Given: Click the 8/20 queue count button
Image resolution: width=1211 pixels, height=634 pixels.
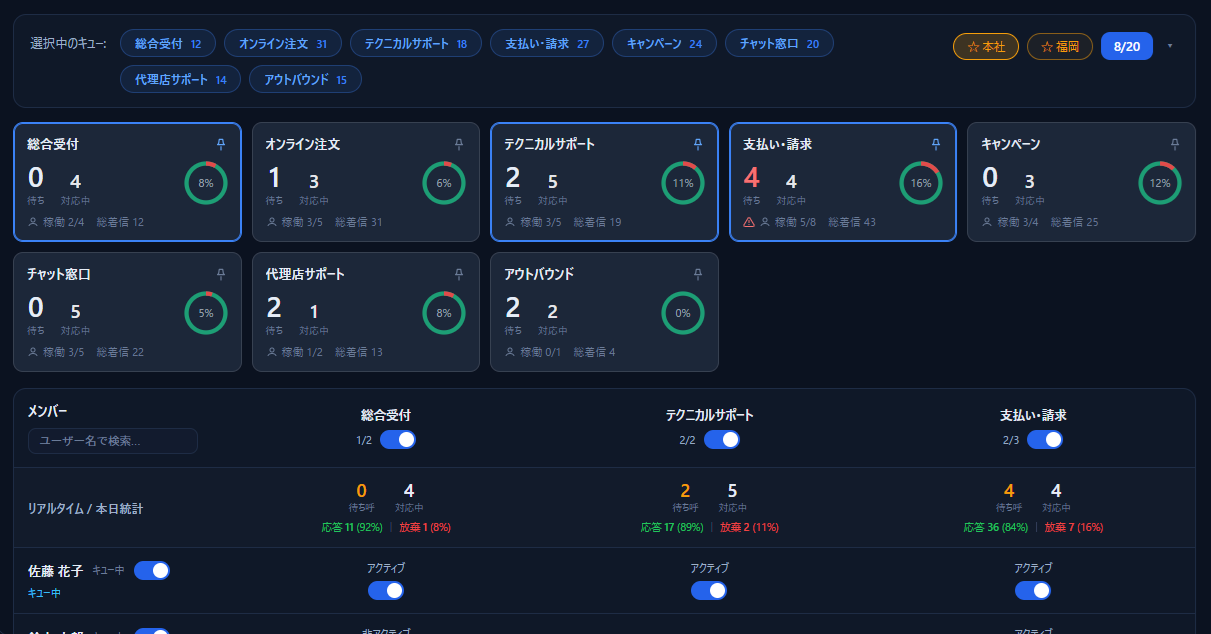Looking at the screenshot, I should click(x=1127, y=46).
